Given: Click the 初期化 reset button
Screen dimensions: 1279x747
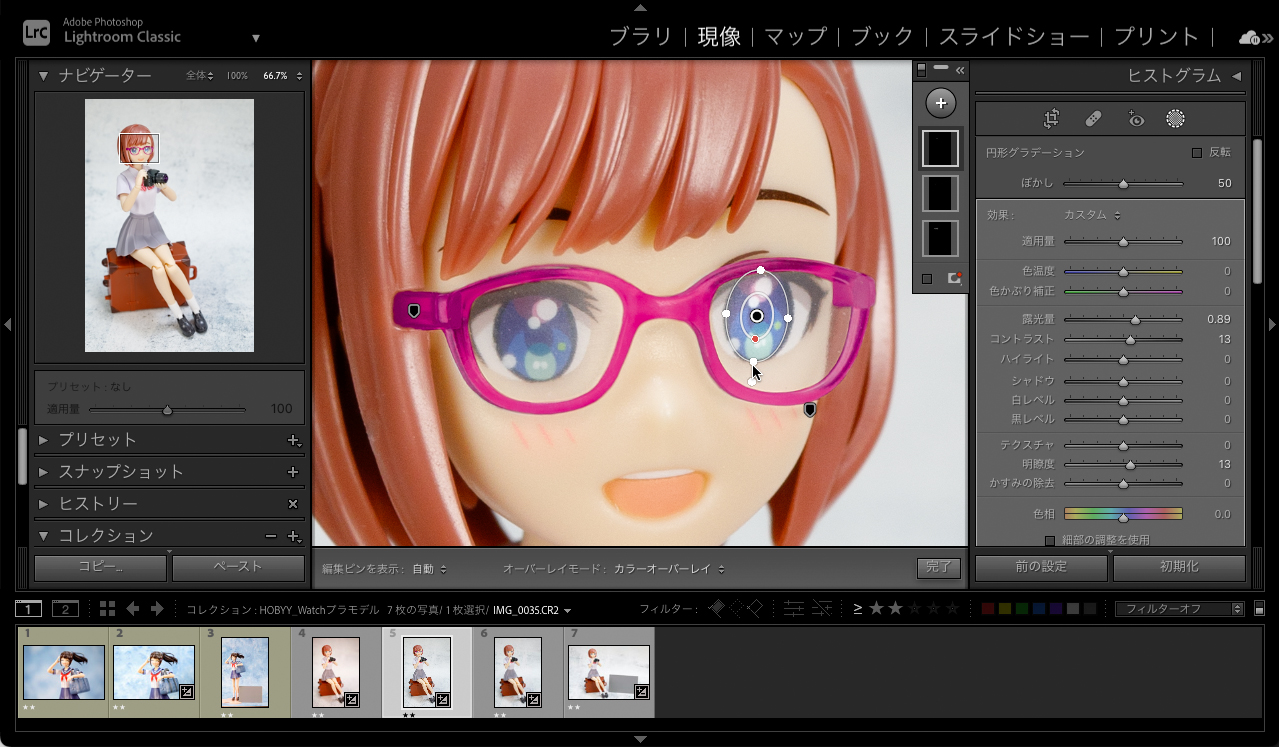Looking at the screenshot, I should (1179, 567).
